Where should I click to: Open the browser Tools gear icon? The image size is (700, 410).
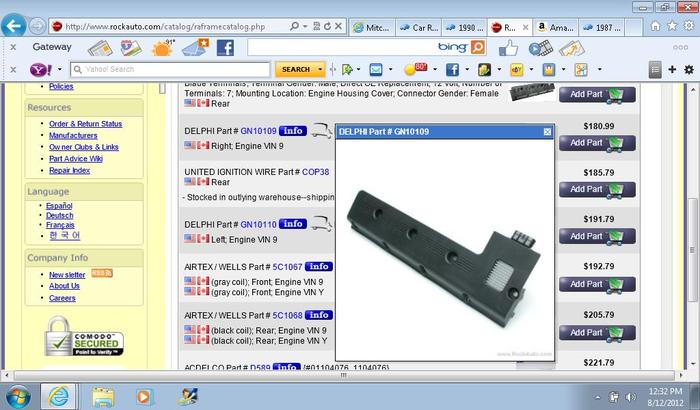(x=689, y=26)
